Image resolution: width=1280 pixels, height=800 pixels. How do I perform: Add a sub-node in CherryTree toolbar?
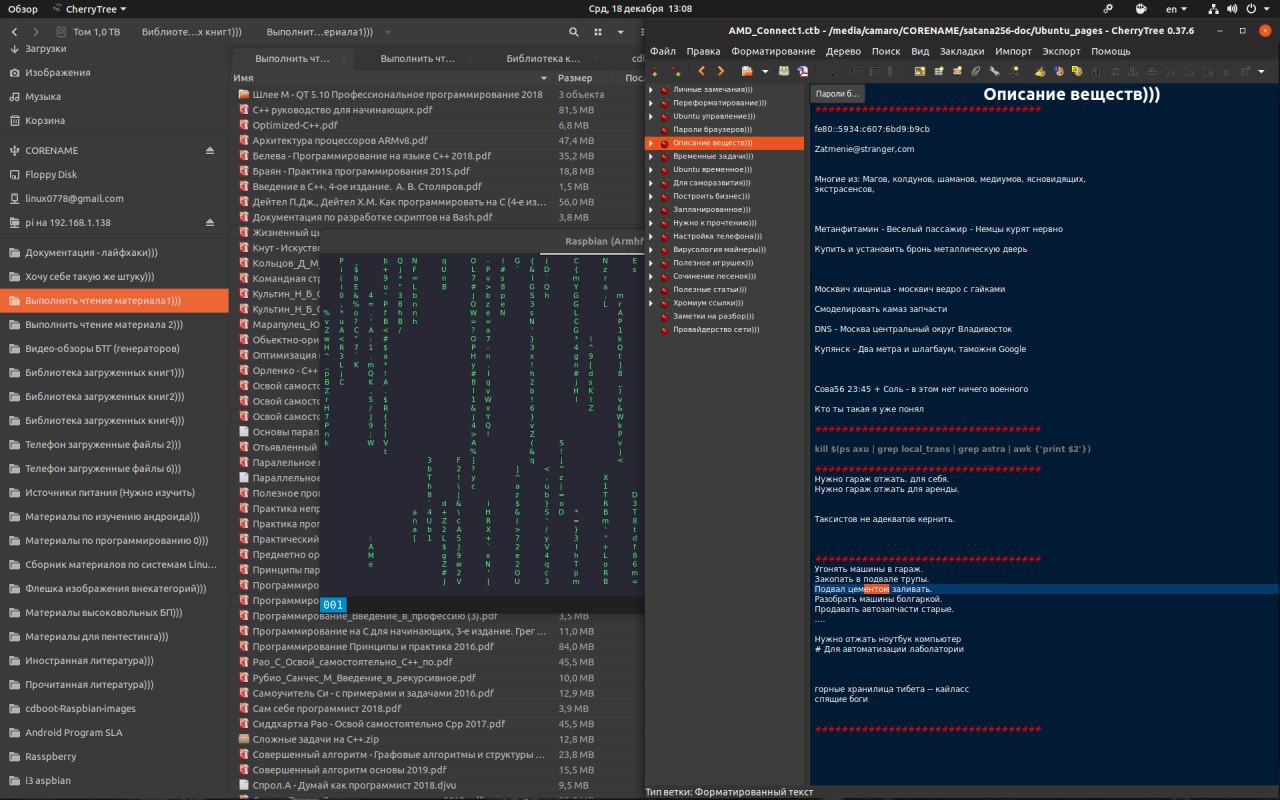coord(676,71)
